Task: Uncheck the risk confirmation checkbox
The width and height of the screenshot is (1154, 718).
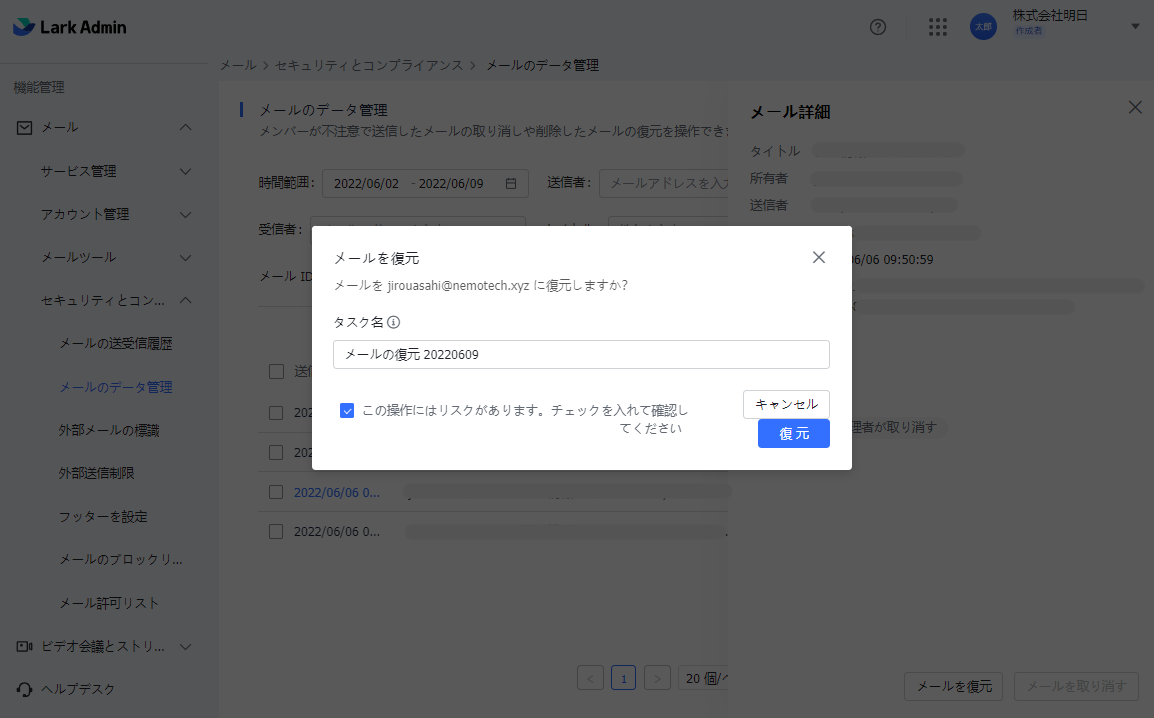Action: 347,410
